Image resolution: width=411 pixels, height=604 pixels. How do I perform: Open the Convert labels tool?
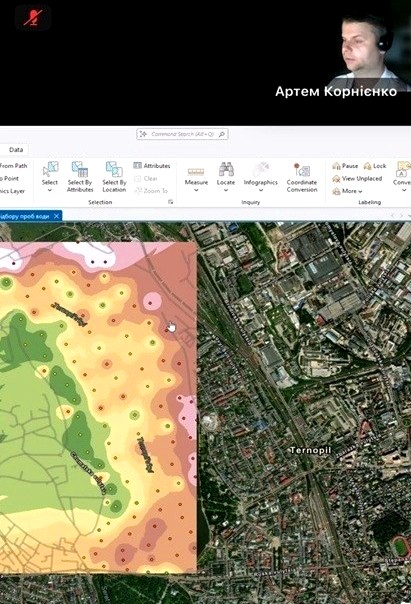tap(403, 173)
